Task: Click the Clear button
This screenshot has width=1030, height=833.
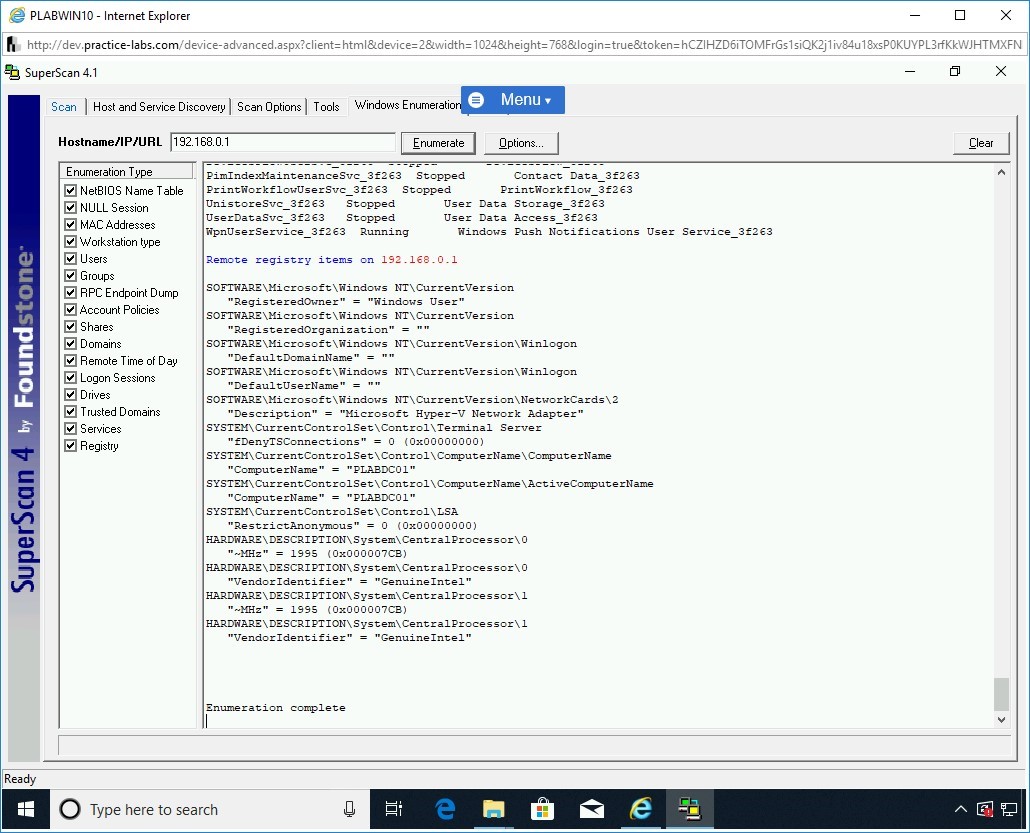Action: (x=980, y=143)
